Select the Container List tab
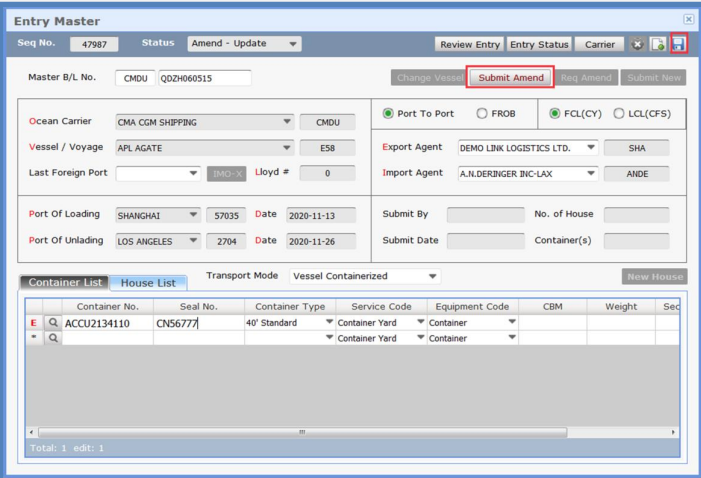This screenshot has width=701, height=478. tap(66, 283)
